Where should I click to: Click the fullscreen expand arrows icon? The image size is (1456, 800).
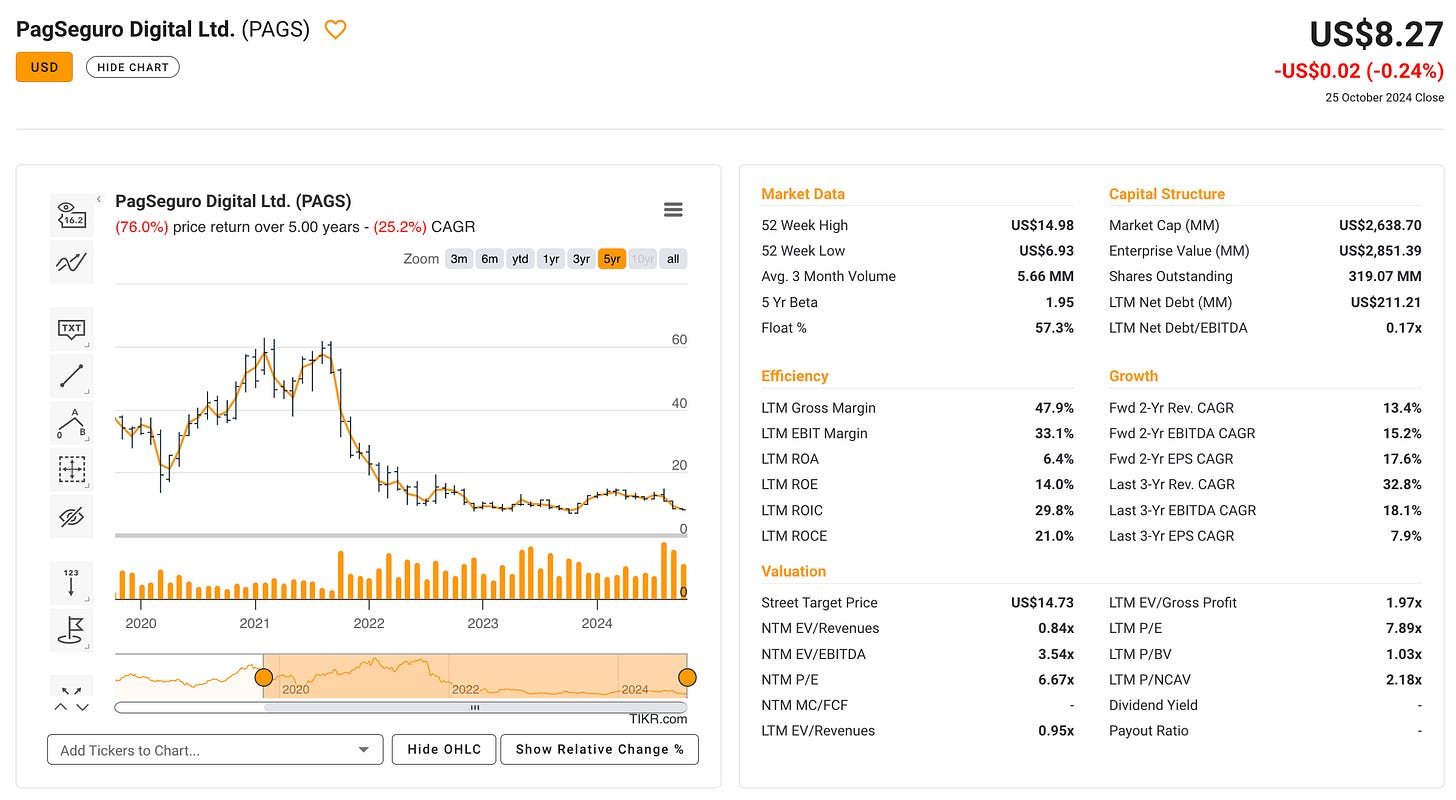72,689
